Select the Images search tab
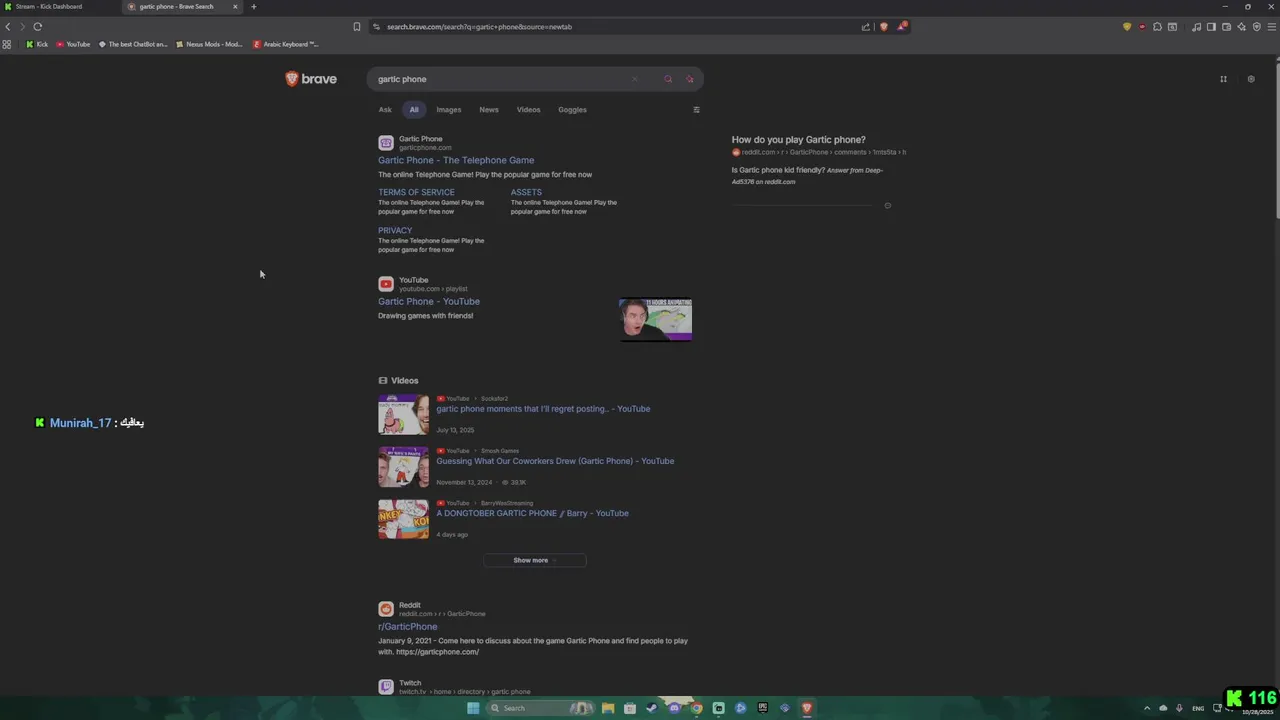 click(x=448, y=110)
